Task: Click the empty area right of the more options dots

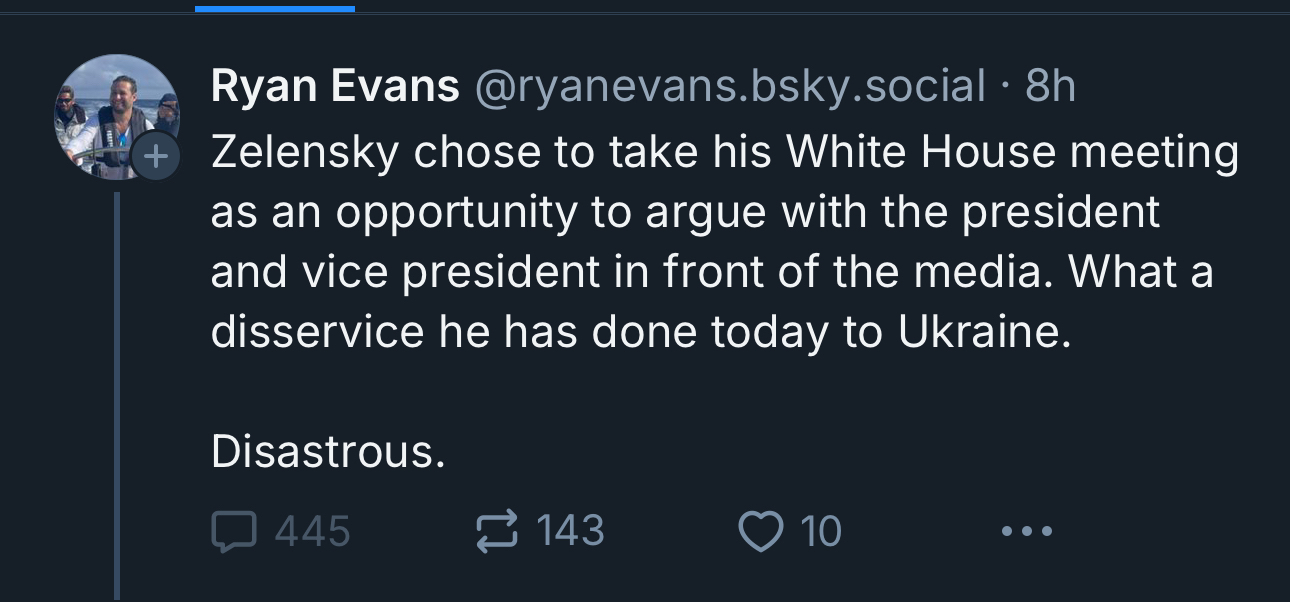Action: click(1170, 531)
